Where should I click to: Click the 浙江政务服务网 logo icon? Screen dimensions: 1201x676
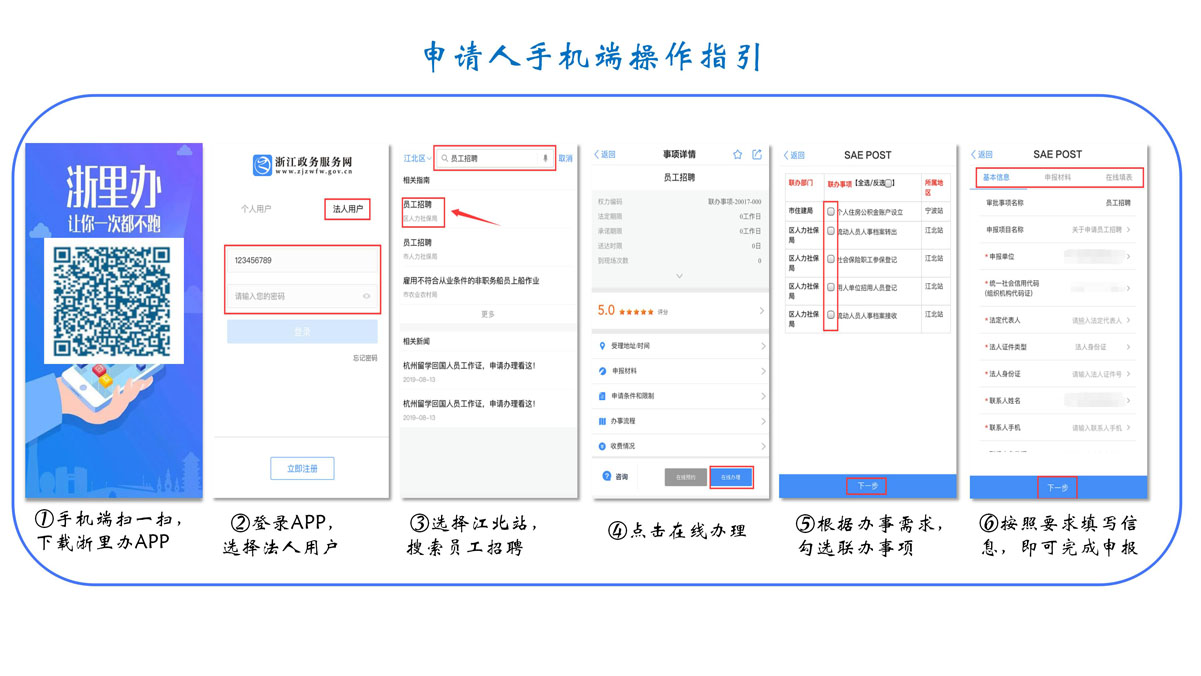pos(262,165)
